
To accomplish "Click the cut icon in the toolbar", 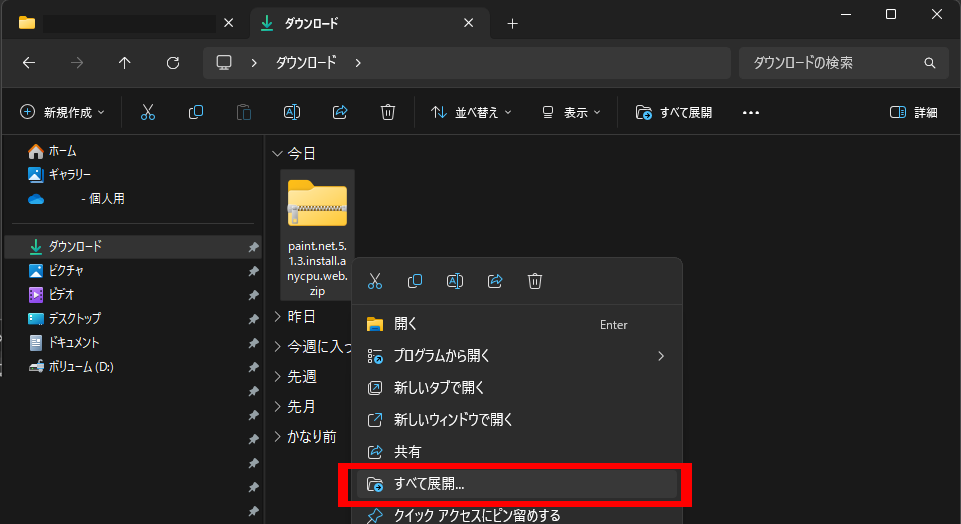I will (148, 113).
